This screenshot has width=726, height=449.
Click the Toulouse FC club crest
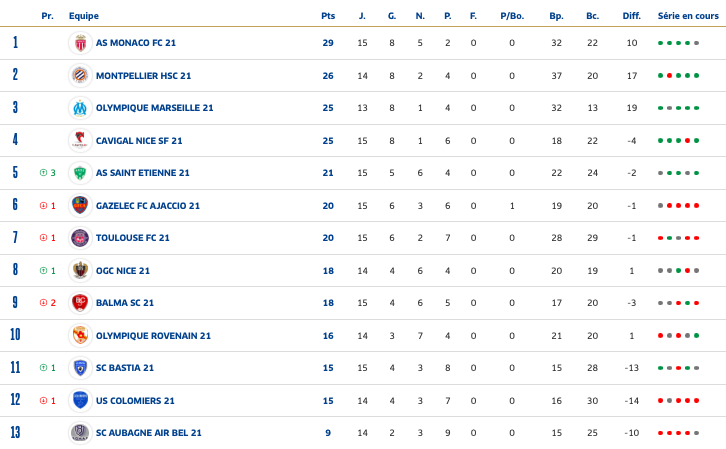point(80,238)
